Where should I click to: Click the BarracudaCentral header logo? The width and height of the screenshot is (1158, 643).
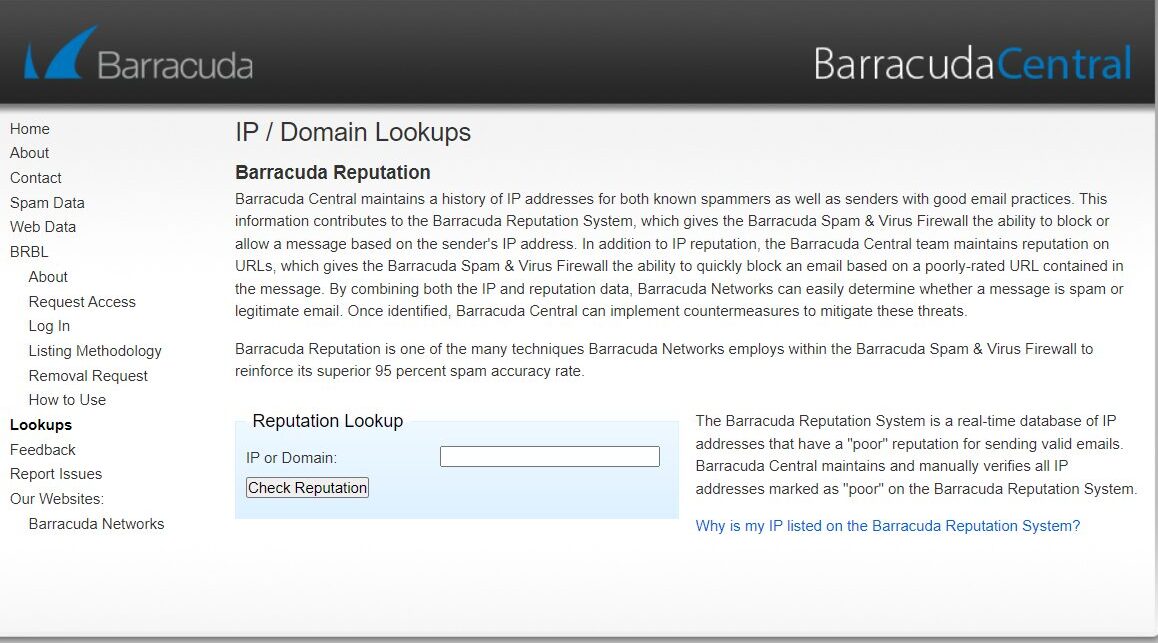pyautogui.click(x=972, y=63)
